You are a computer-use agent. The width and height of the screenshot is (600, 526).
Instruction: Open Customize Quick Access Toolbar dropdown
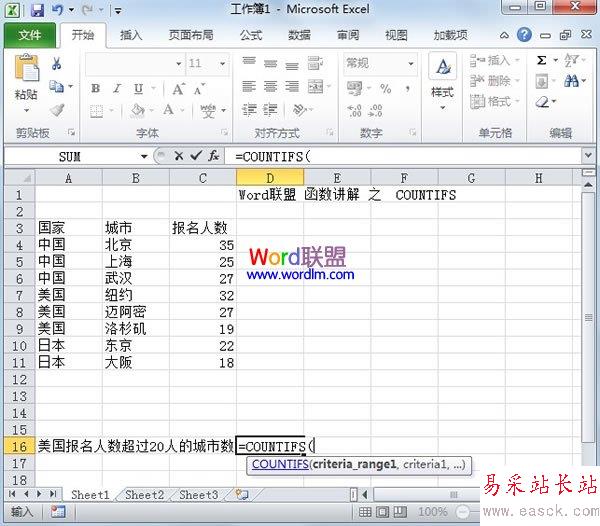point(118,11)
